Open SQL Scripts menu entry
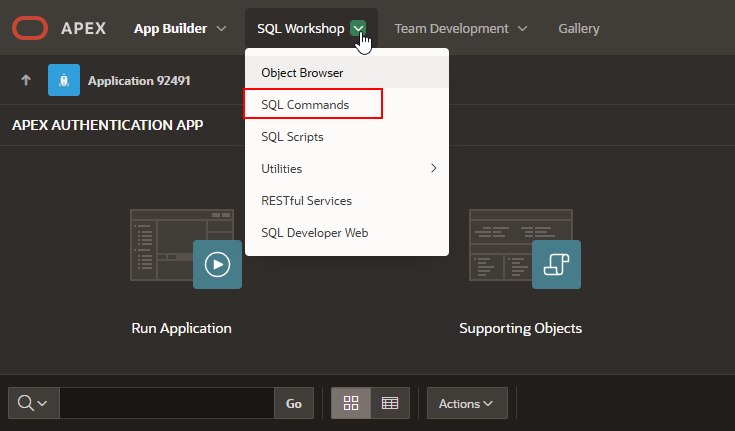Screen dimensions: 735x431 tap(347, 136)
